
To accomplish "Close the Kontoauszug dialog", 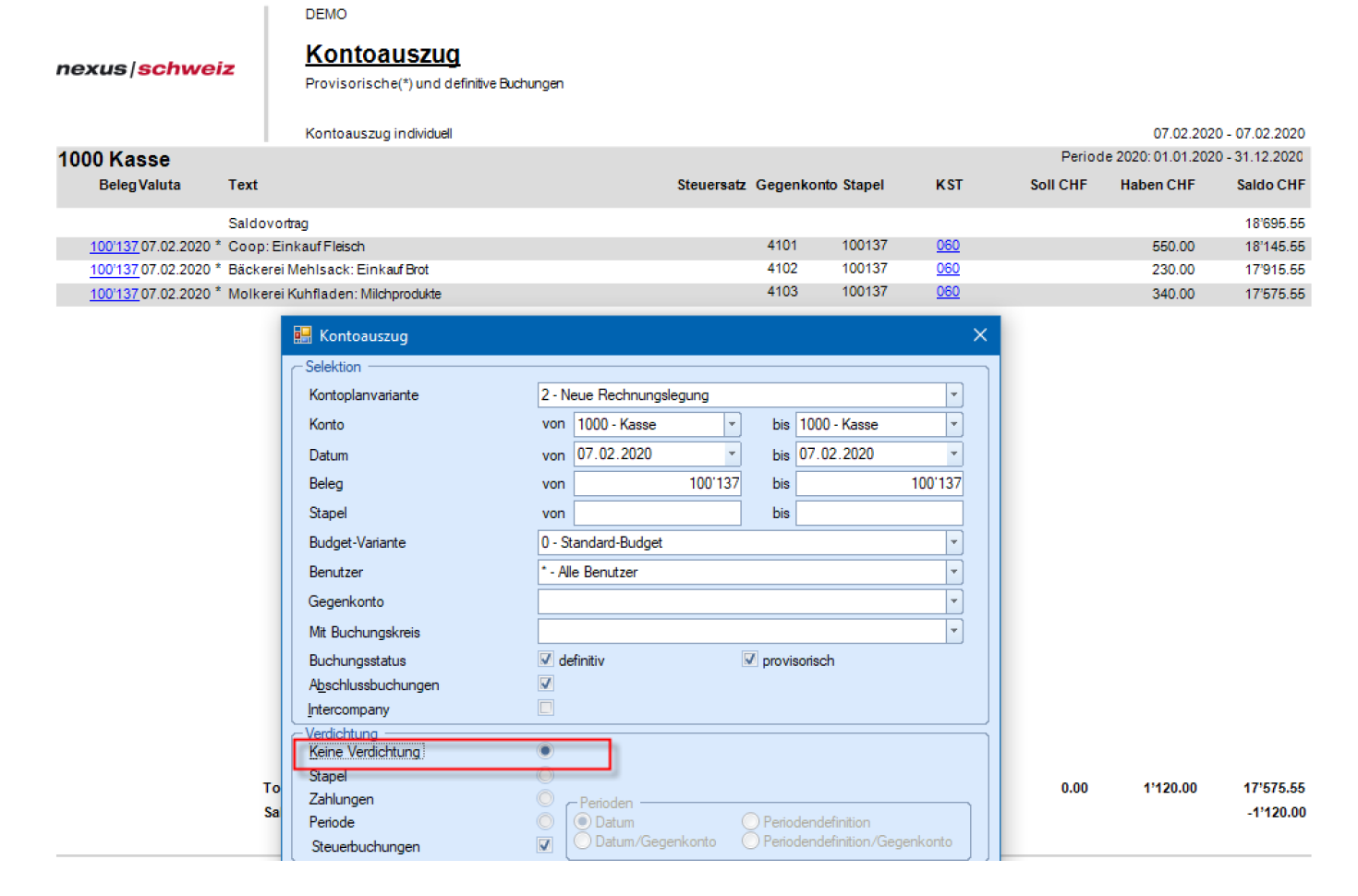I will pos(980,335).
